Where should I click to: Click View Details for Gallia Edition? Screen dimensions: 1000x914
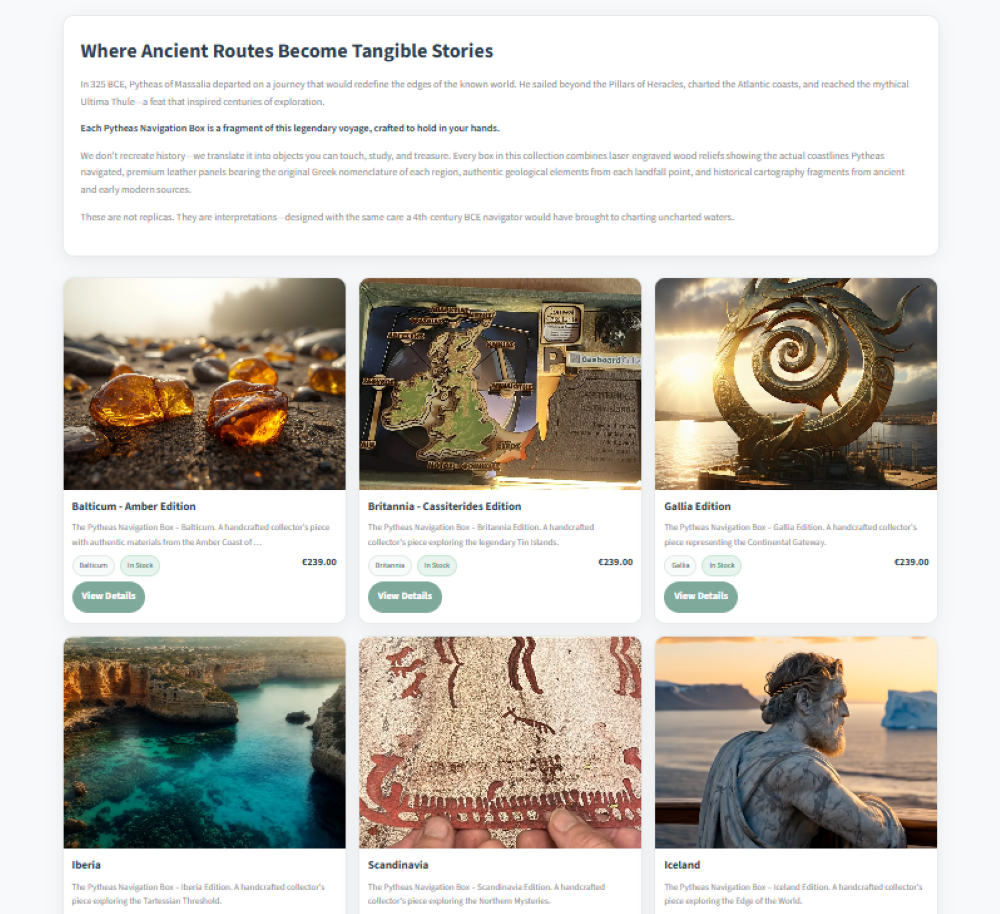click(701, 596)
